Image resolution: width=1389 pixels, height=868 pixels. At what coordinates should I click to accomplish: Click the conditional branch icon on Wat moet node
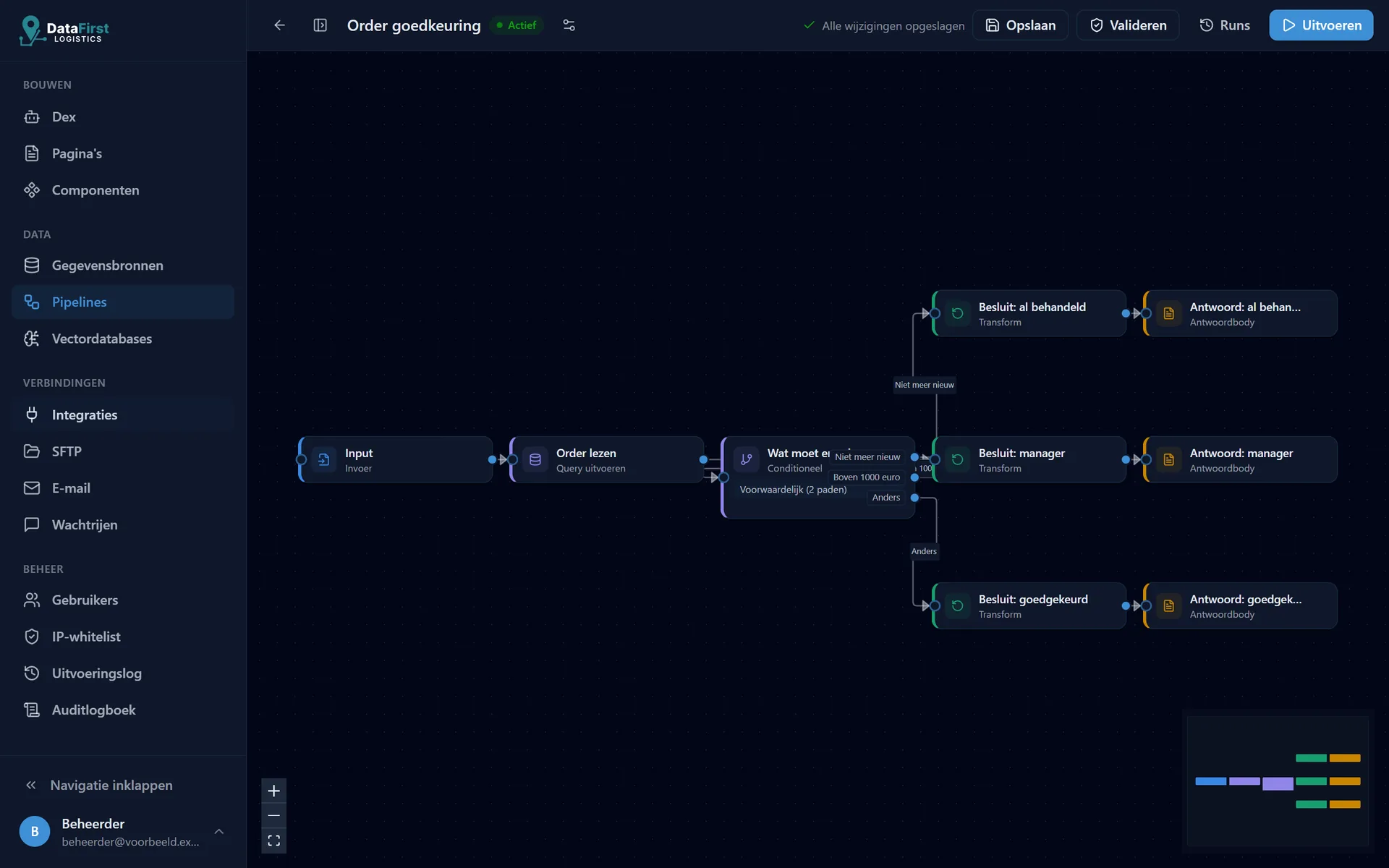click(747, 459)
